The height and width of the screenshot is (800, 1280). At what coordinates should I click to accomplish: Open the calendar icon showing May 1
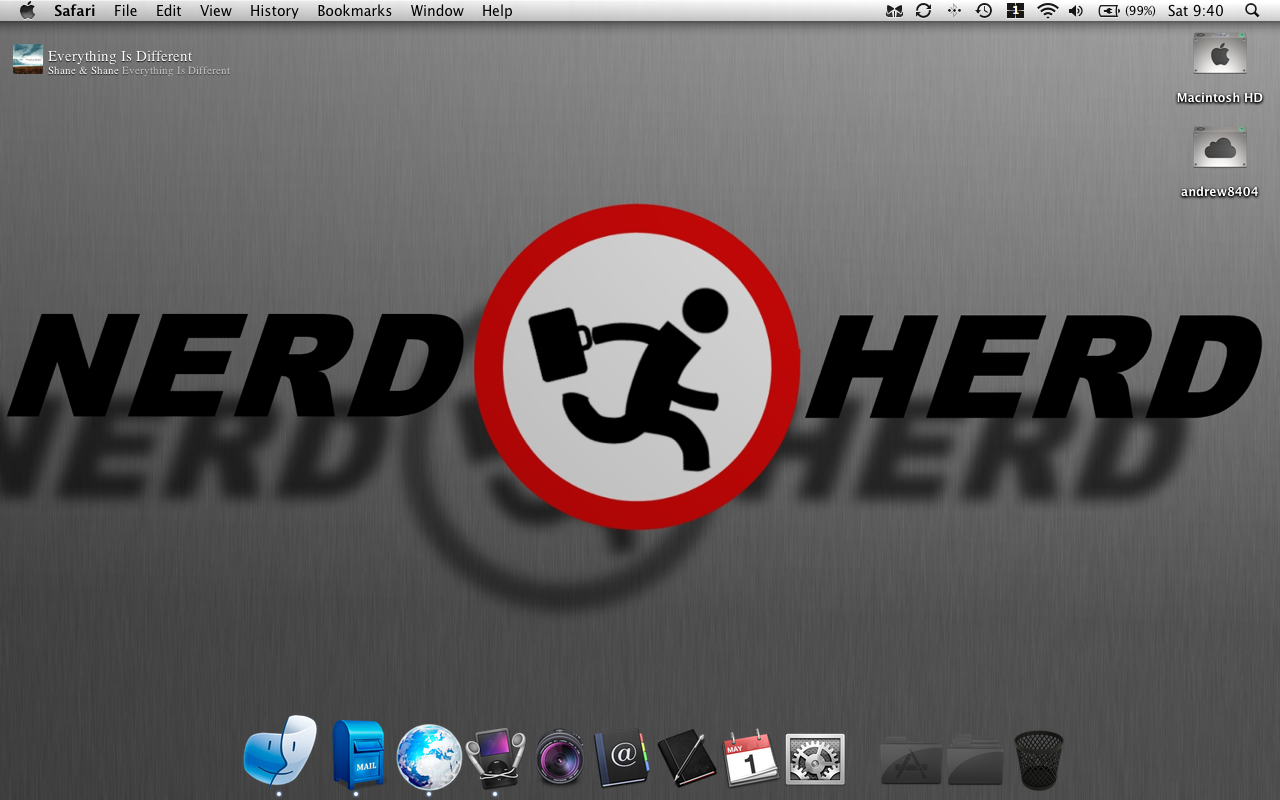click(x=750, y=757)
